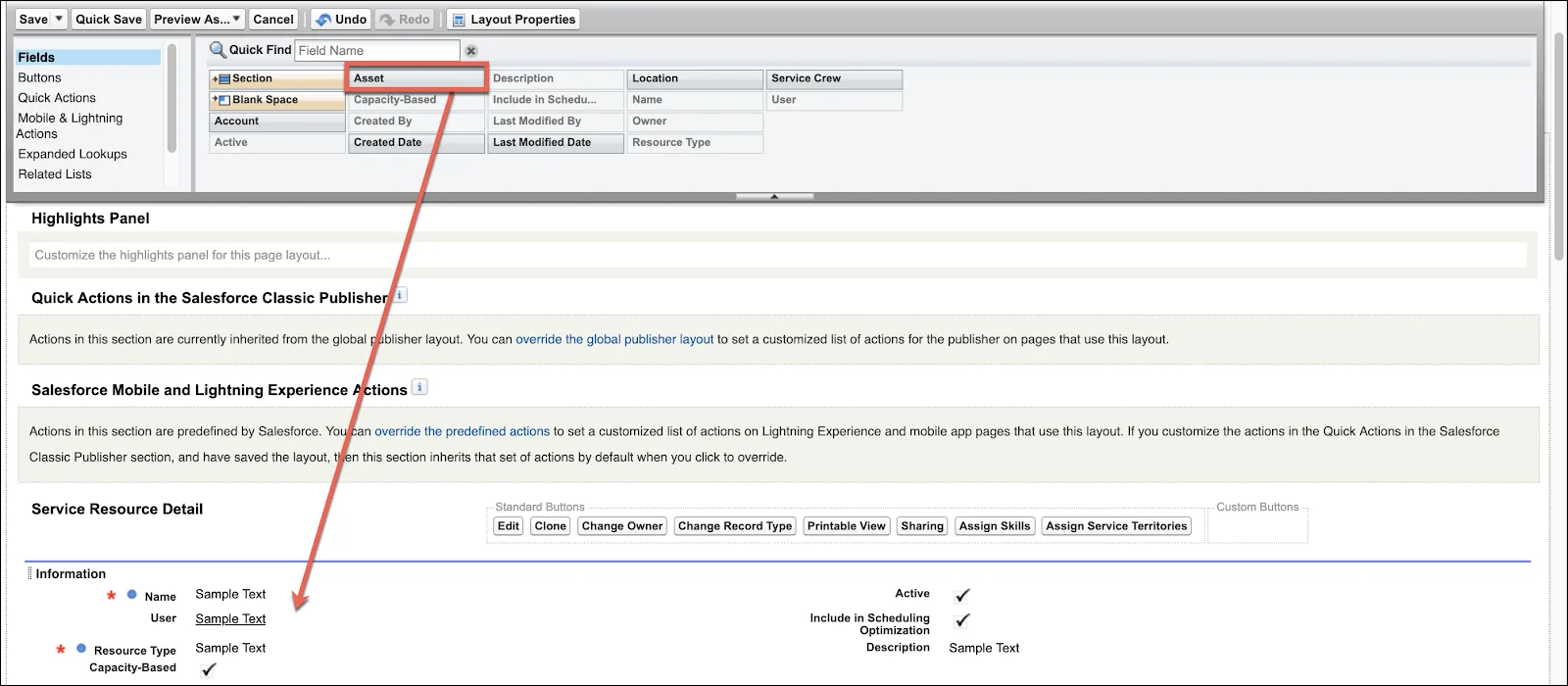Click the Change Record Type button
Viewport: 1568px width, 686px height.
tap(735, 526)
